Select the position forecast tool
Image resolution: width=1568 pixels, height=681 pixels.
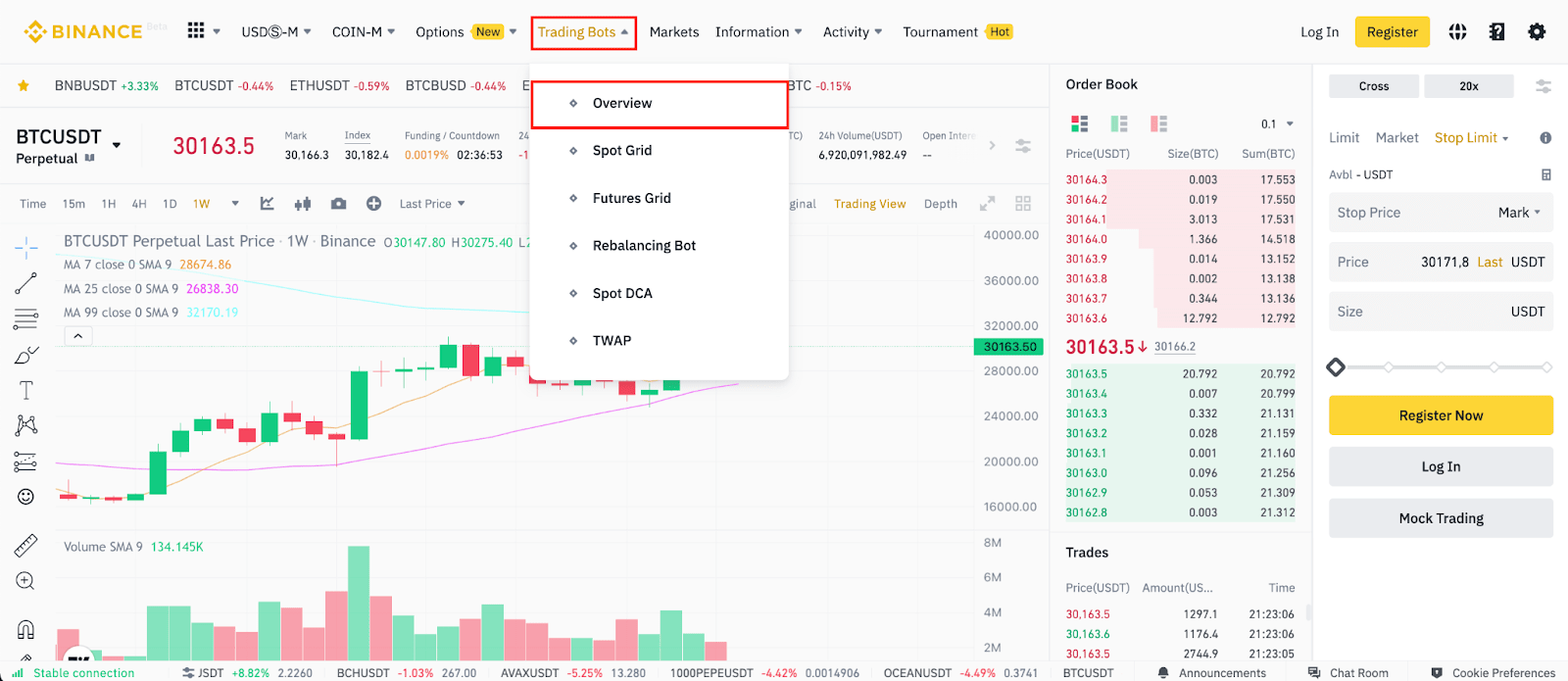click(x=26, y=462)
